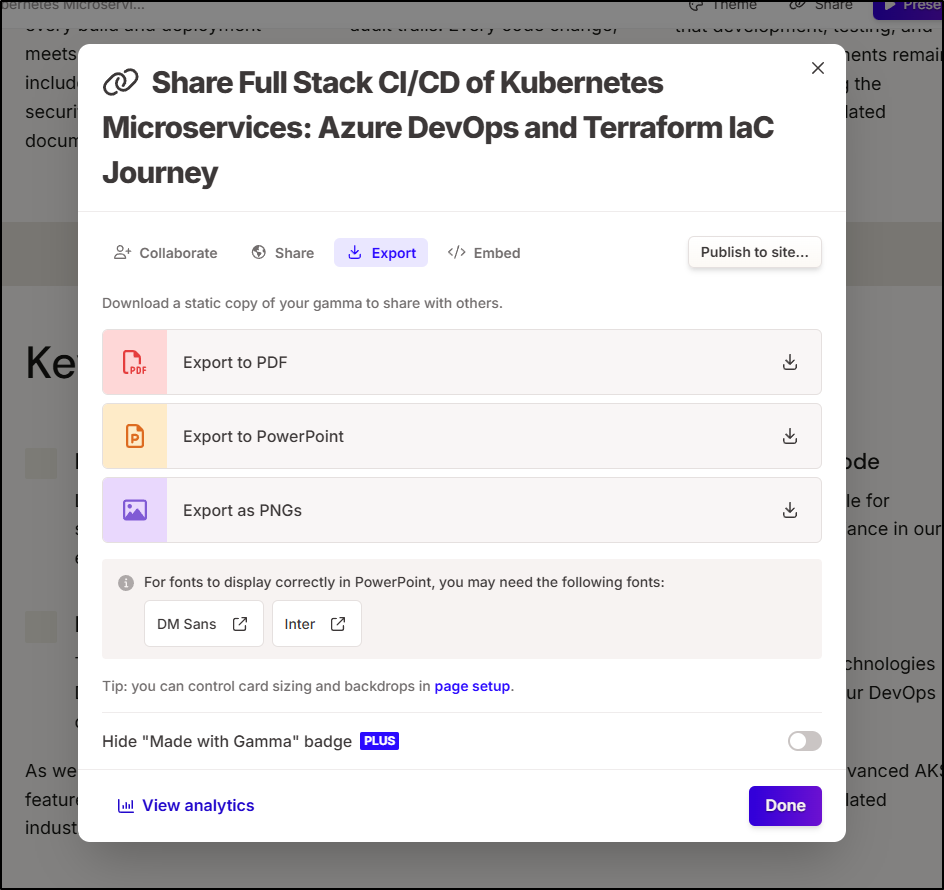The width and height of the screenshot is (944, 890).
Task: Click the PLUS badge label
Action: click(x=379, y=741)
